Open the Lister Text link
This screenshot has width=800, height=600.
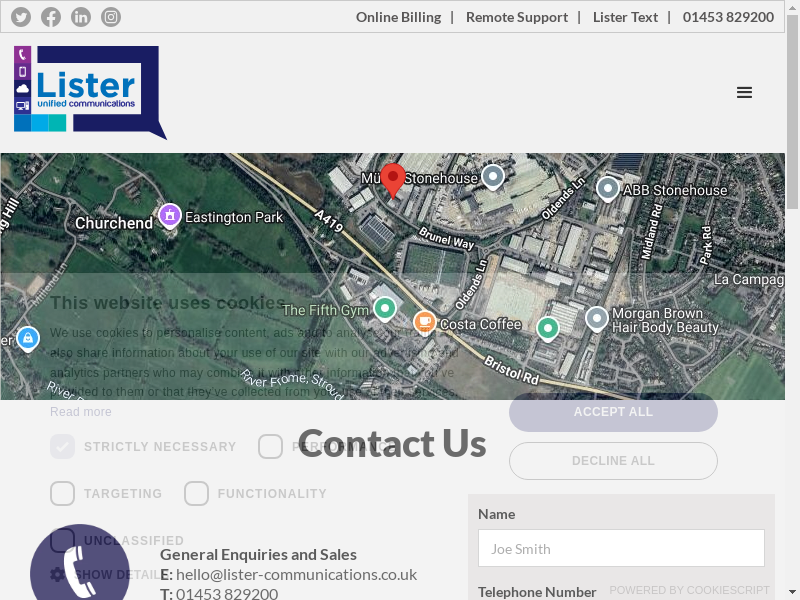click(x=626, y=17)
